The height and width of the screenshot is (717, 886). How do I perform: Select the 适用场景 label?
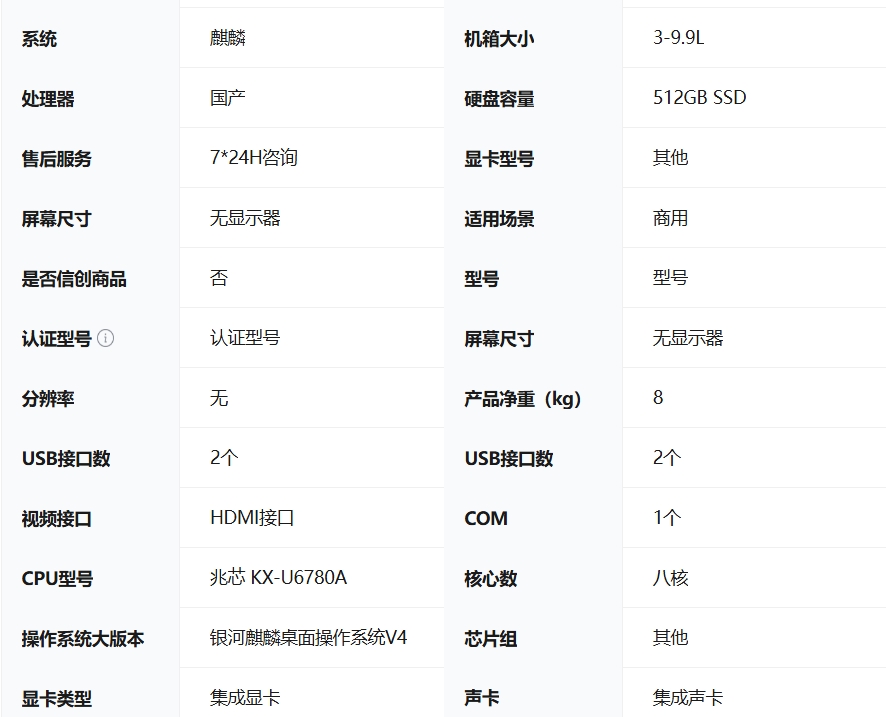pyautogui.click(x=499, y=219)
